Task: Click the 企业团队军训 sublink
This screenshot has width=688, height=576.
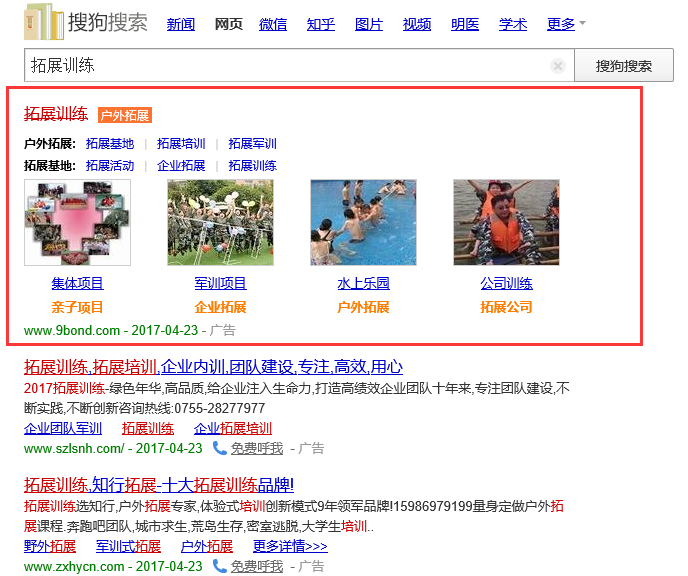Action: tap(63, 429)
